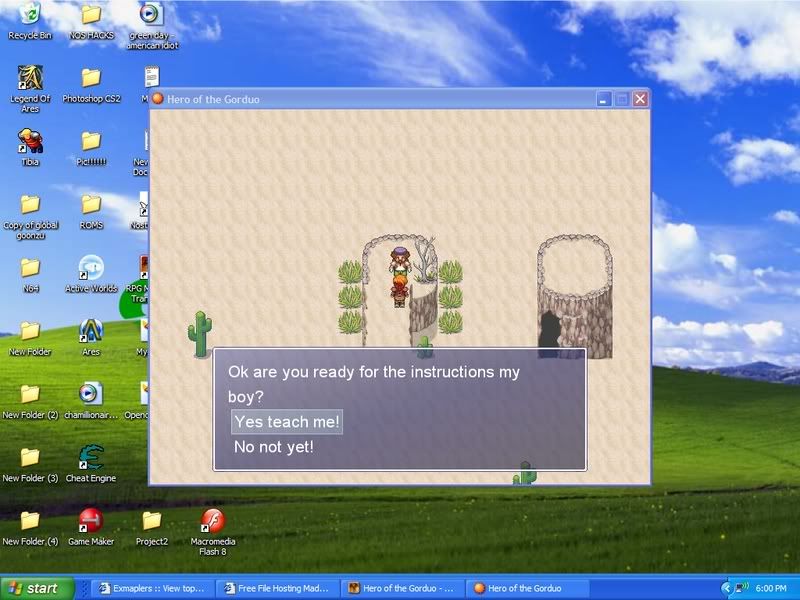Click the Macromedia Flash 8 icon
800x600 pixels.
(x=212, y=521)
